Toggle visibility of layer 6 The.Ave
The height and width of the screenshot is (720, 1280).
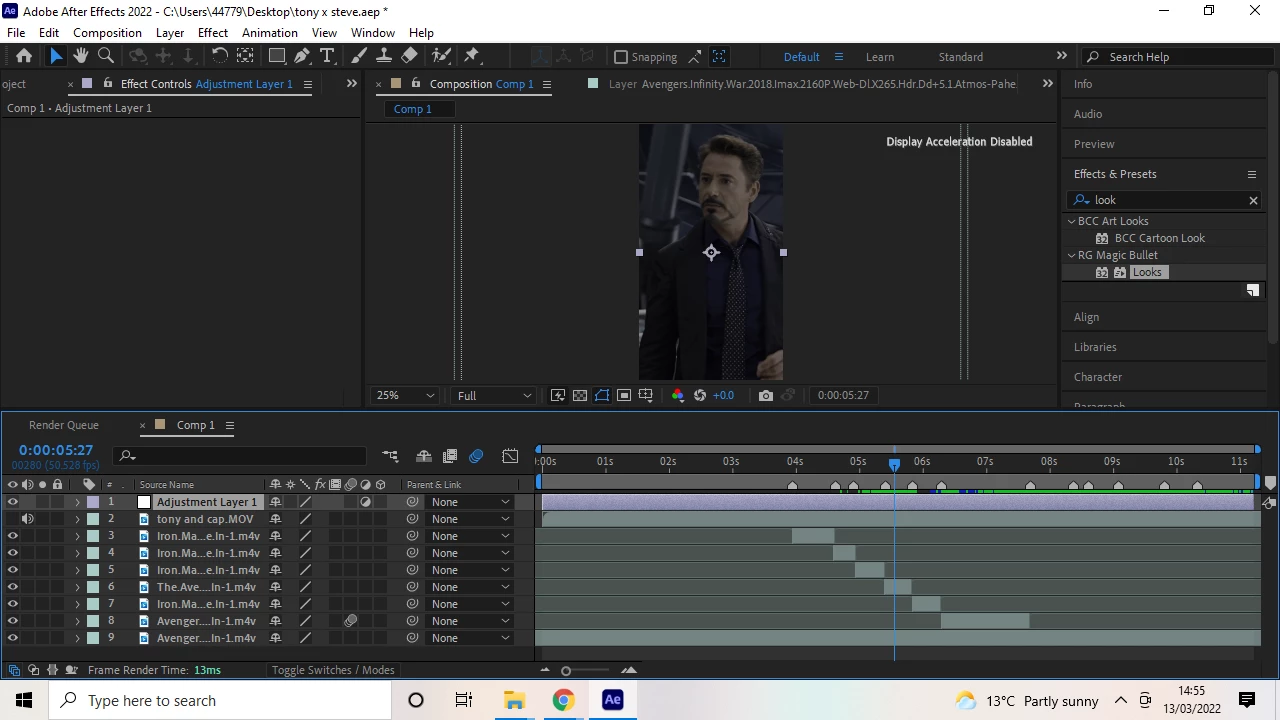coord(13,587)
